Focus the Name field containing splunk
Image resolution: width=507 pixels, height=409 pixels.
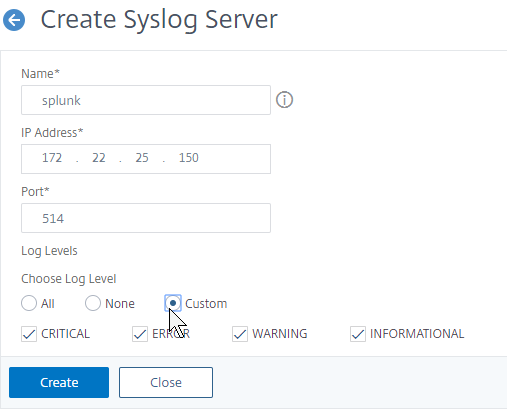click(x=146, y=100)
